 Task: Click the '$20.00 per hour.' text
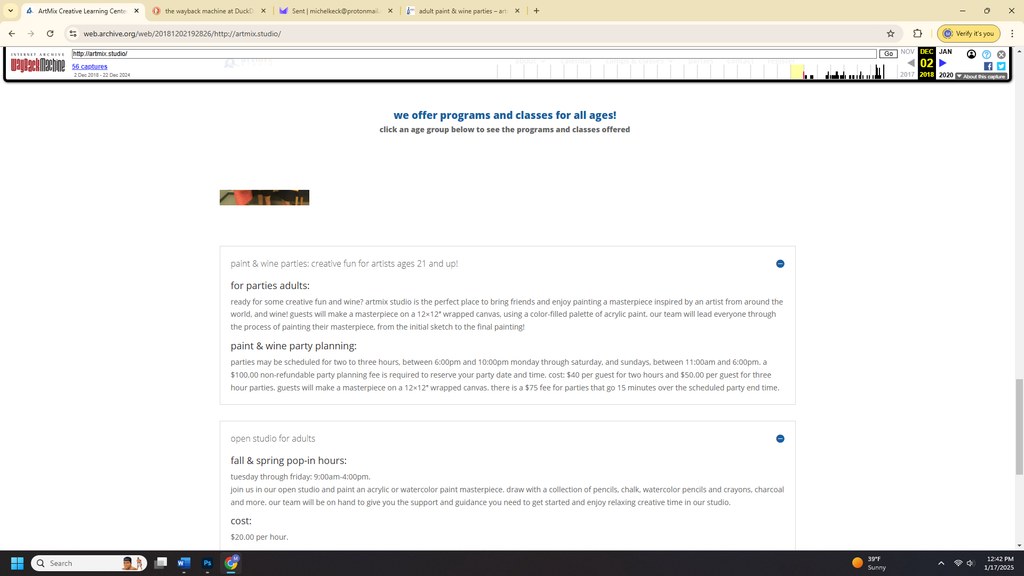[x=259, y=537]
